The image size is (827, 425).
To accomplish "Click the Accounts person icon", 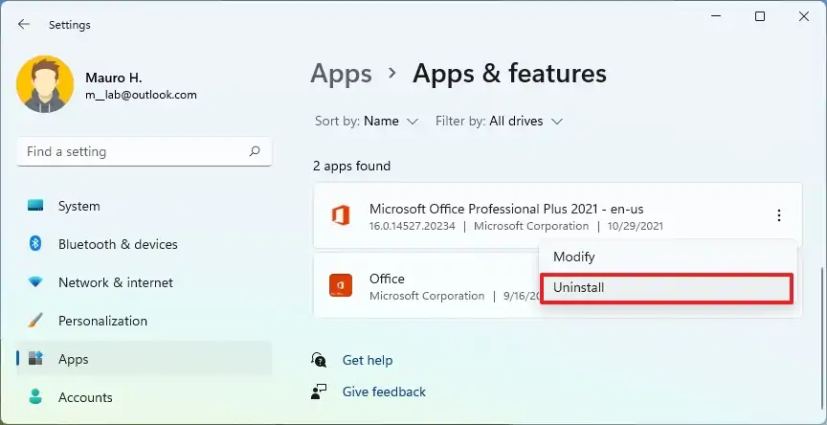I will 35,397.
